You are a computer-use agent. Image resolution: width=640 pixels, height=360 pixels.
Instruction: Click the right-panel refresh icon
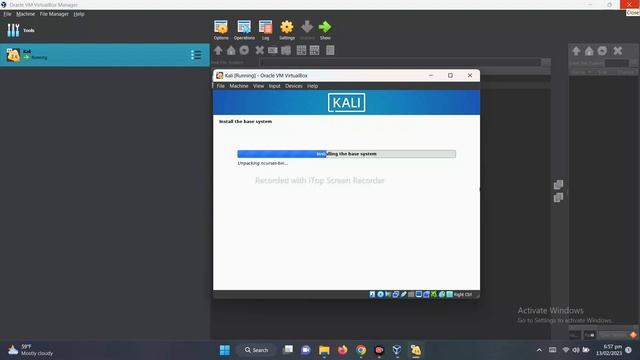click(602, 51)
